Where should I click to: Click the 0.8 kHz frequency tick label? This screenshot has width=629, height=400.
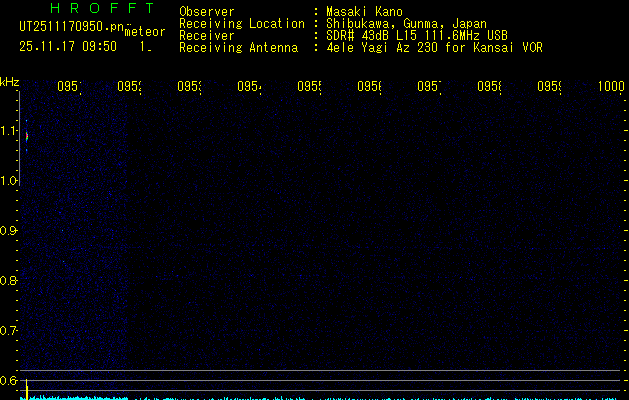pyautogui.click(x=8, y=280)
